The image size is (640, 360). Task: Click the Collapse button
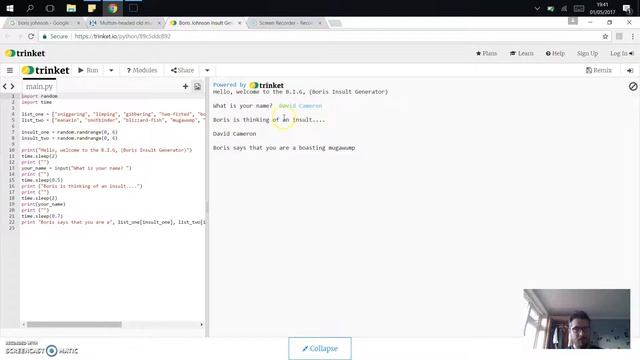pos(320,348)
